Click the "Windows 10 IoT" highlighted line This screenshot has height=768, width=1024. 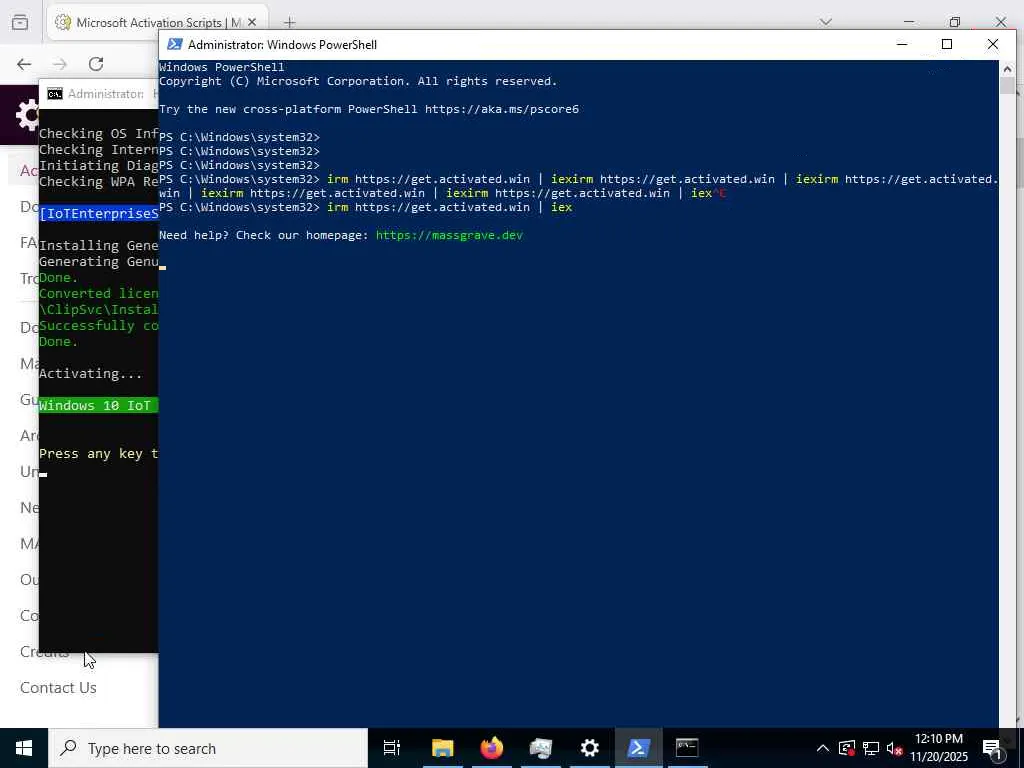pos(98,406)
